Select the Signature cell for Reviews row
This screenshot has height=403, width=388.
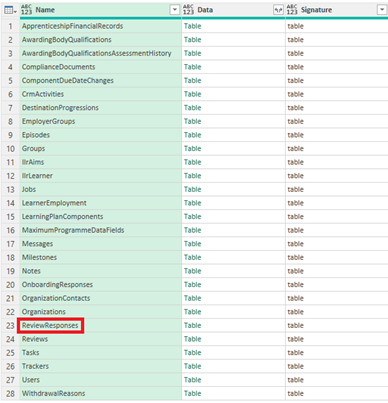click(337, 339)
